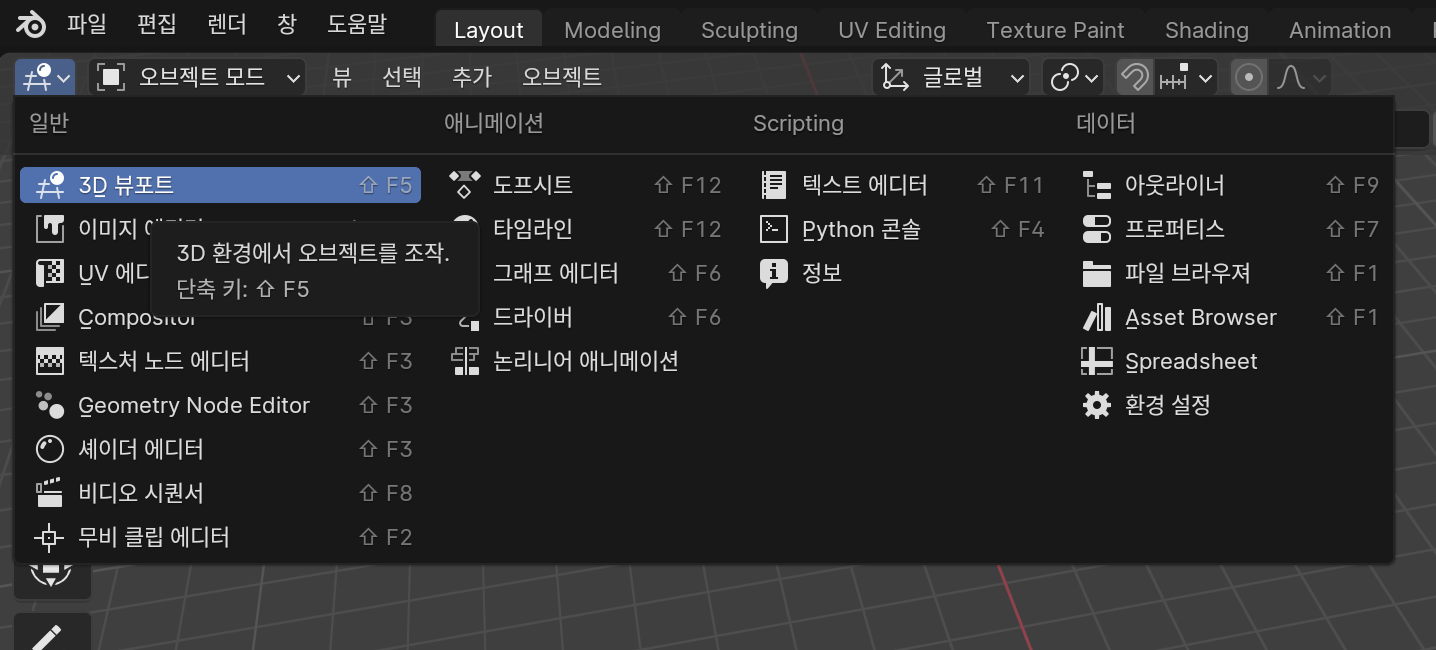
Task: Switch to the Sculpting workspace tab
Action: pos(749,30)
